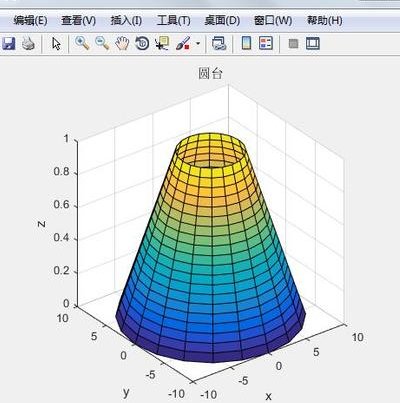Select the Zoom In magnifier tool
This screenshot has height=403, width=400.
[82, 43]
